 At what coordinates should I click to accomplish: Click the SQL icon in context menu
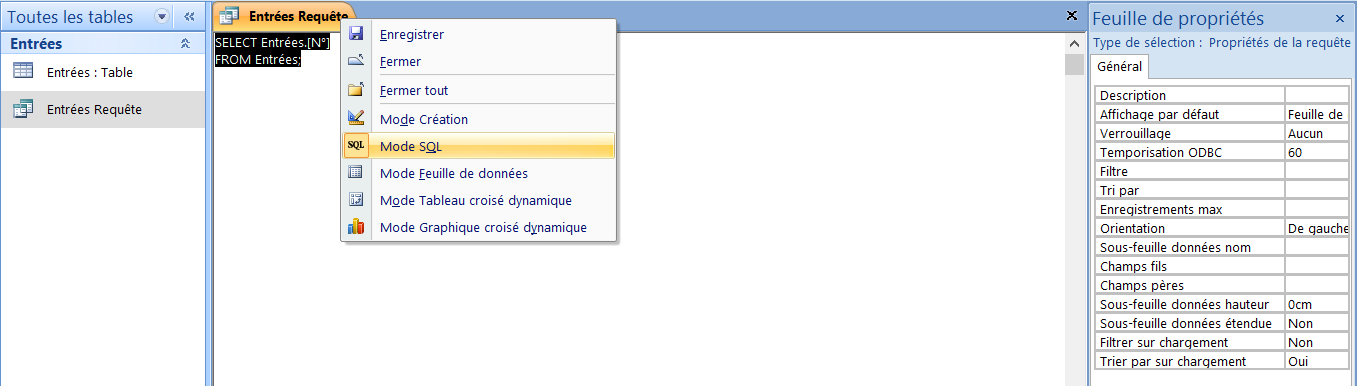pos(356,146)
